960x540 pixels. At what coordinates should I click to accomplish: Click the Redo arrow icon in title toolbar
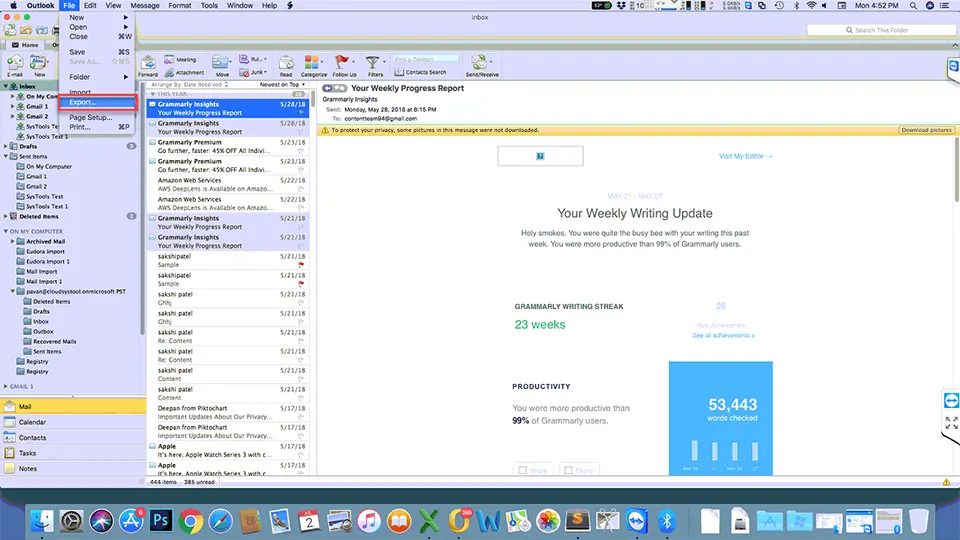(42, 30)
